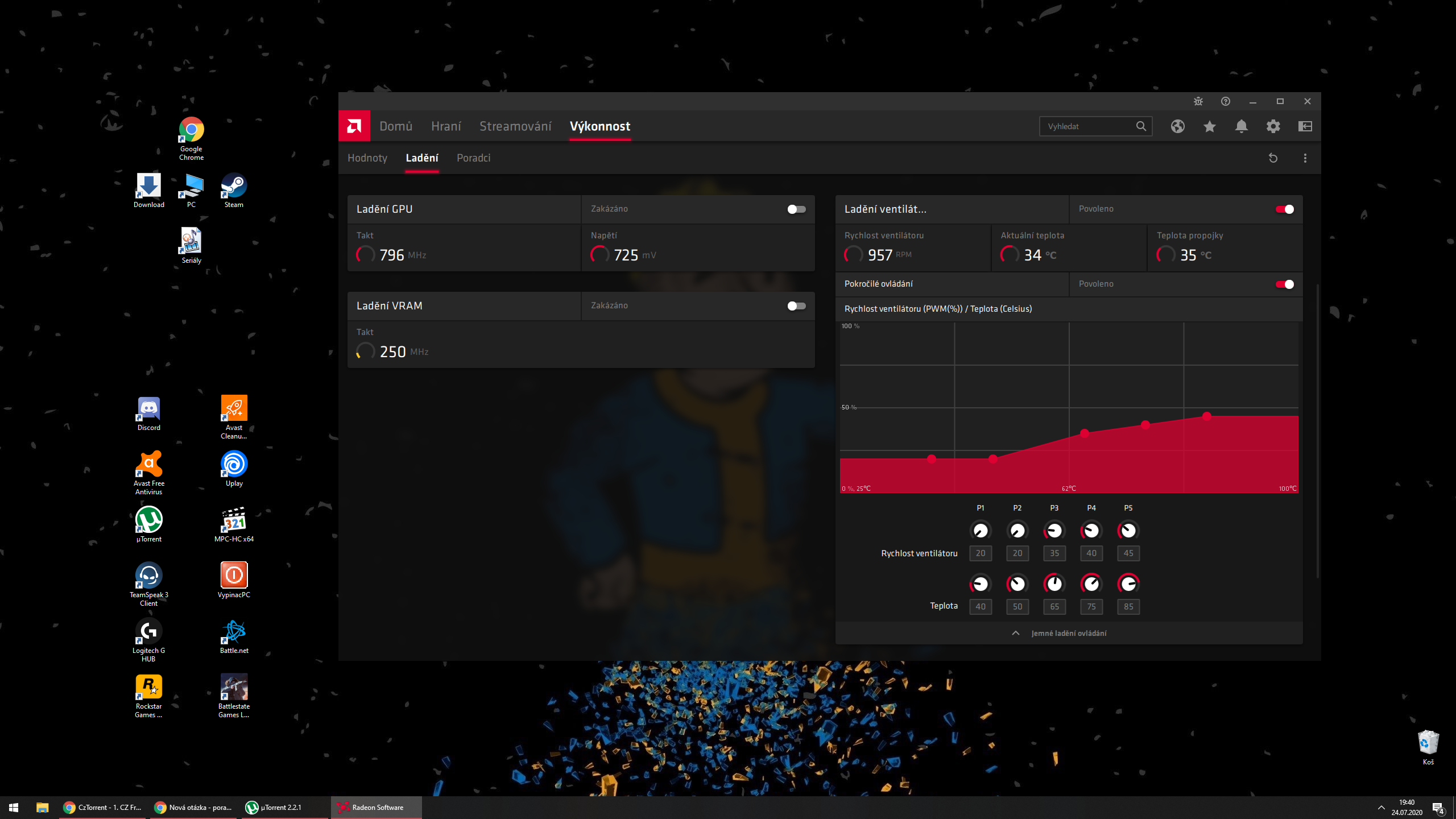Open help question mark icon

1225,101
